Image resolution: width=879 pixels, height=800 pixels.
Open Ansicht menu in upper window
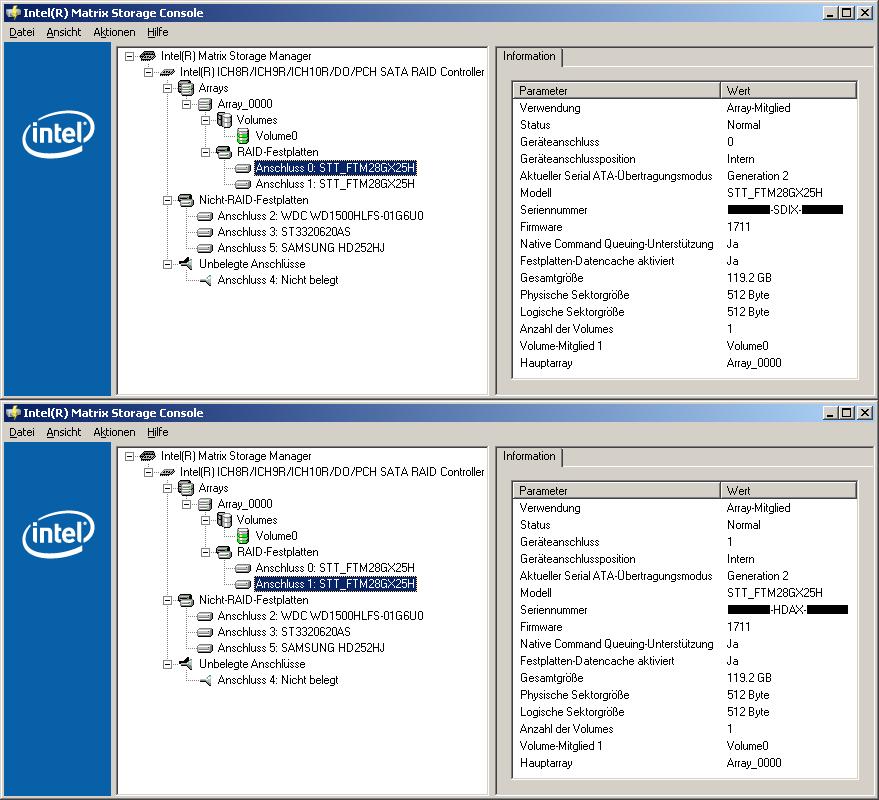pyautogui.click(x=63, y=33)
